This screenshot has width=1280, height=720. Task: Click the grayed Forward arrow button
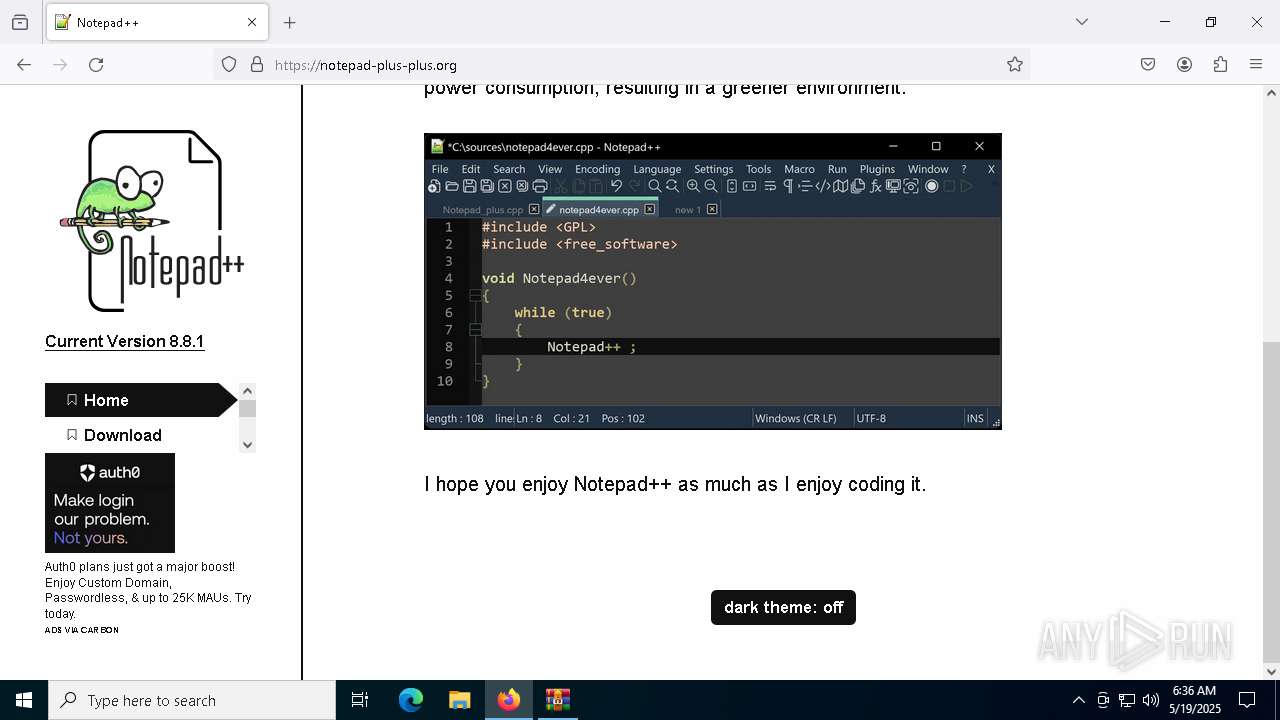tap(60, 64)
